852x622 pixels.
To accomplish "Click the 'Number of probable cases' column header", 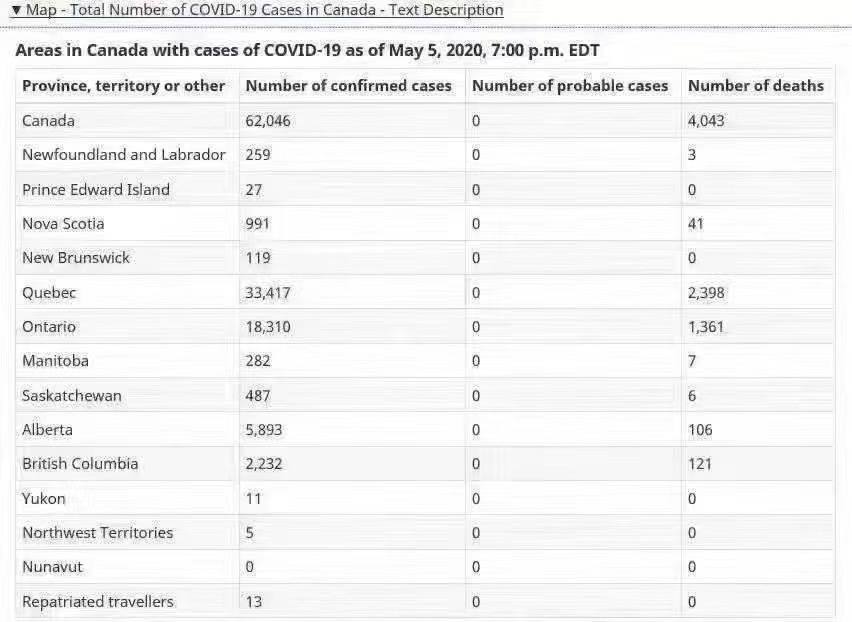I will 570,86.
